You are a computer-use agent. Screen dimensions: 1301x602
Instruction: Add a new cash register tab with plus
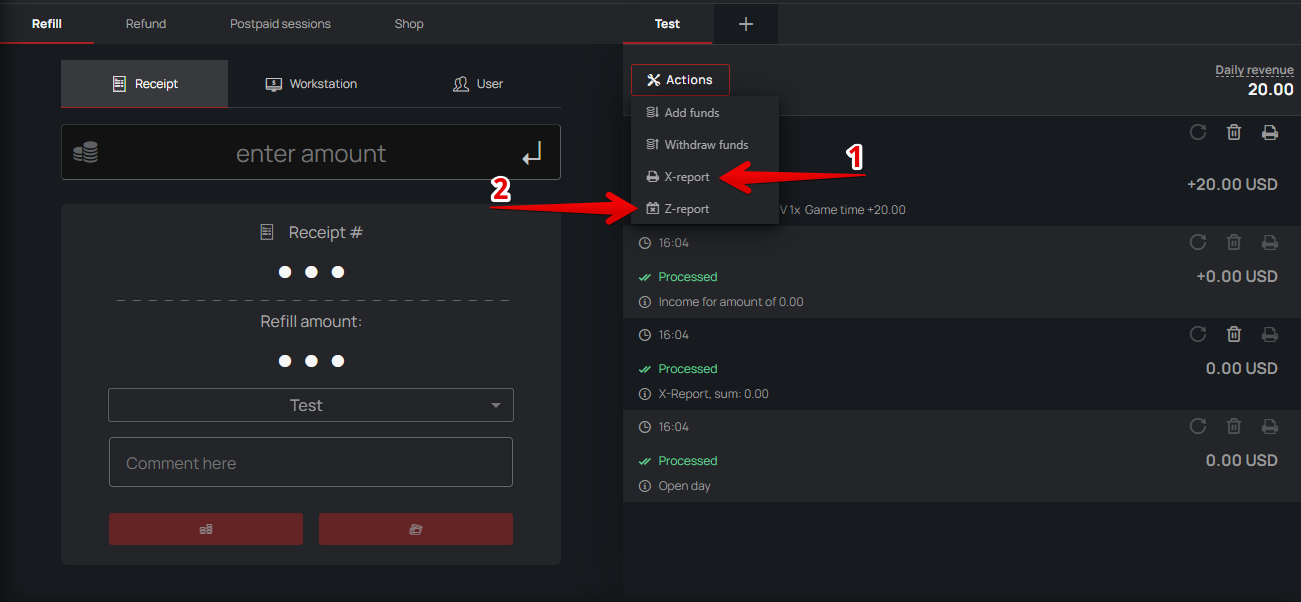pos(745,24)
